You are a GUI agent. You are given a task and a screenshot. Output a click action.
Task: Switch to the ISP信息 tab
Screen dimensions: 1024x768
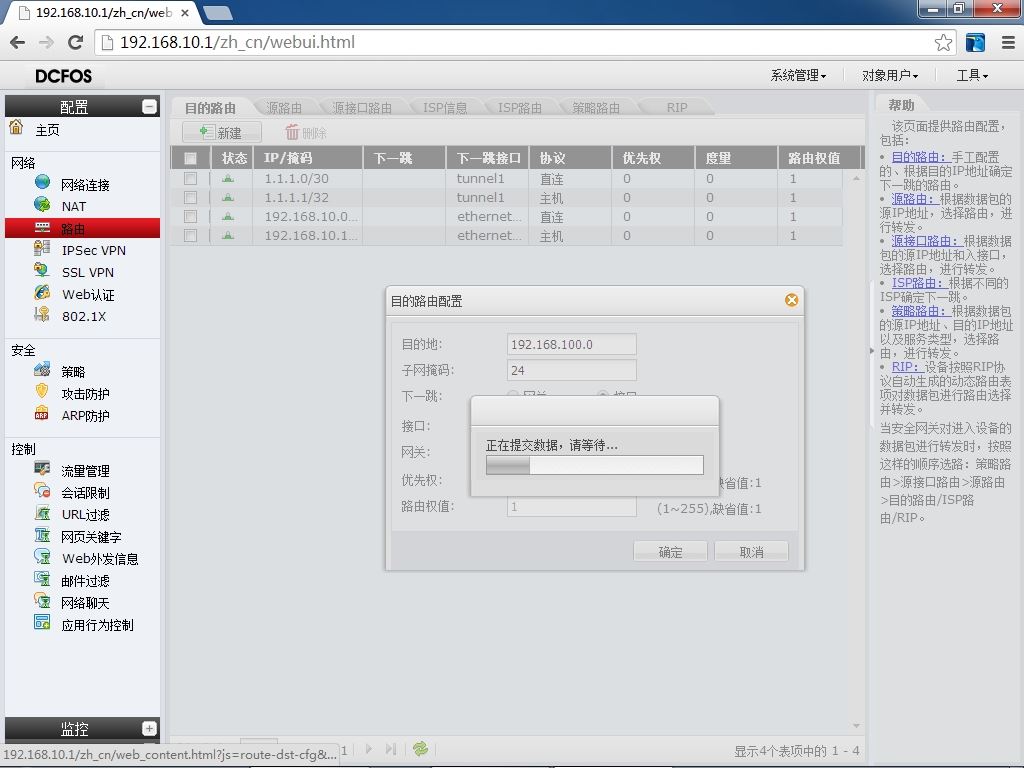445,108
